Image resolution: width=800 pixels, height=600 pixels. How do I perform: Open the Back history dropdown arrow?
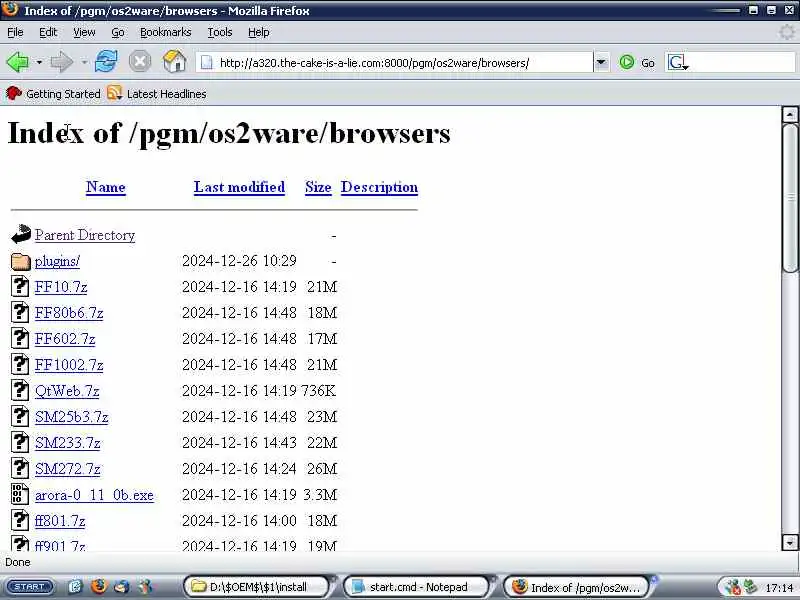click(x=39, y=63)
